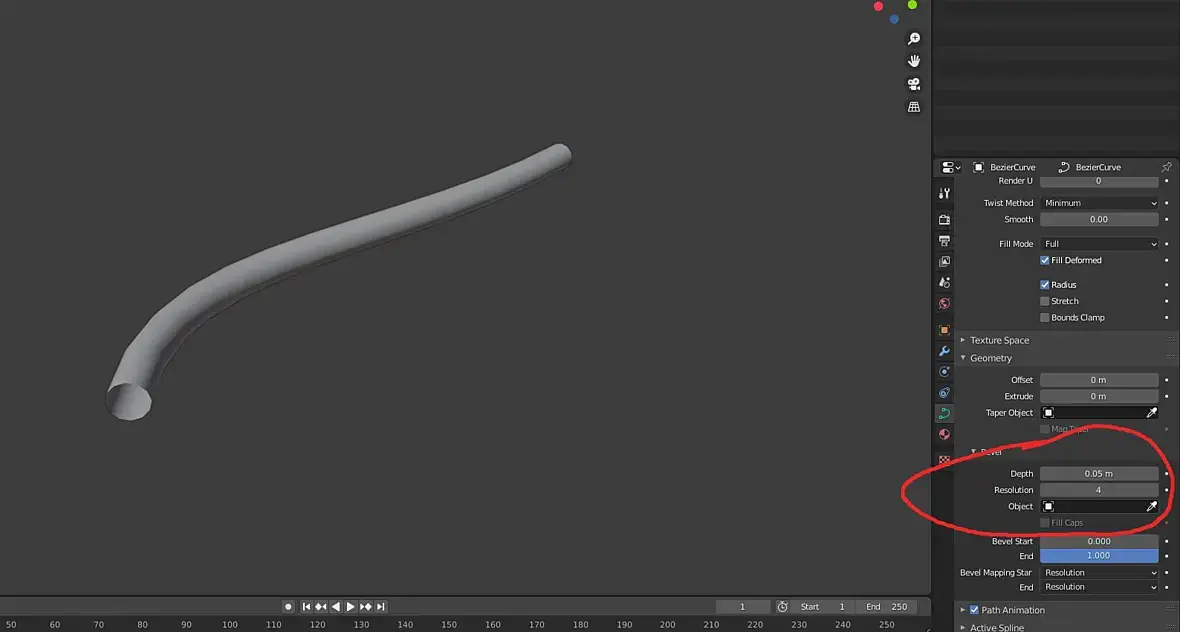This screenshot has width=1180, height=632.
Task: Click the current frame number field
Action: point(743,606)
